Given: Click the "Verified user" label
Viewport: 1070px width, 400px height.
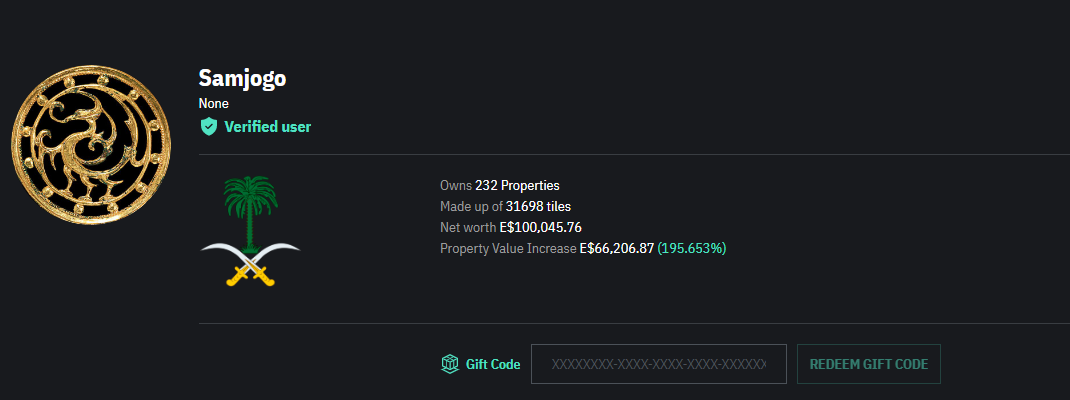Looking at the screenshot, I should click(267, 127).
